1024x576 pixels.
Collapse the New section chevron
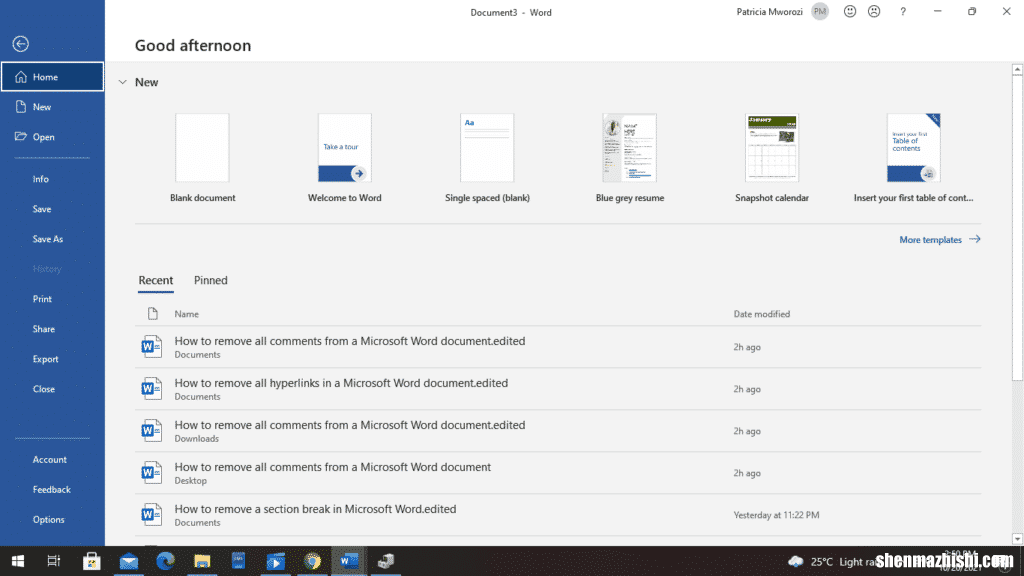coord(122,82)
